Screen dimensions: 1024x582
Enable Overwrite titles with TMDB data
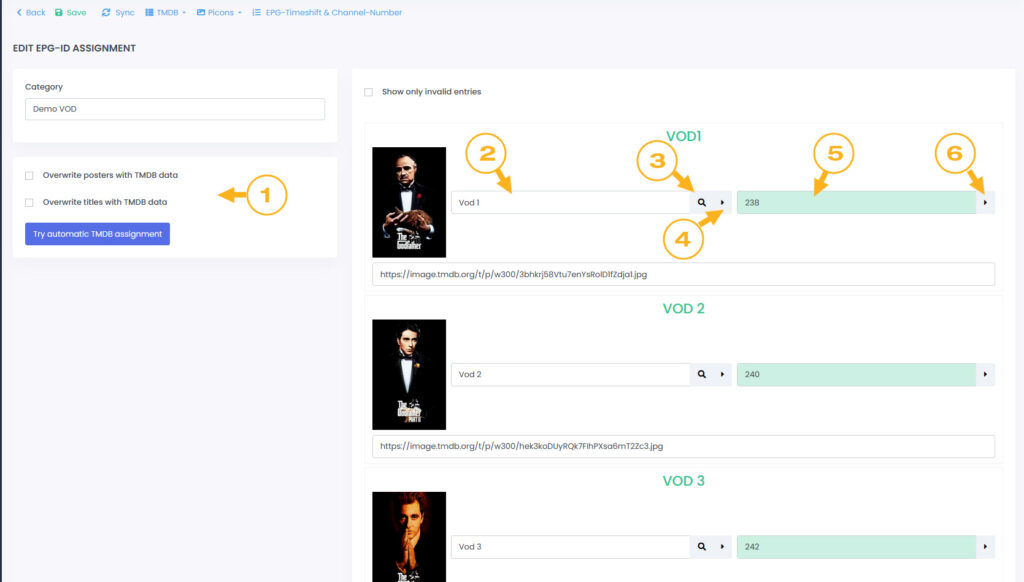pos(30,202)
